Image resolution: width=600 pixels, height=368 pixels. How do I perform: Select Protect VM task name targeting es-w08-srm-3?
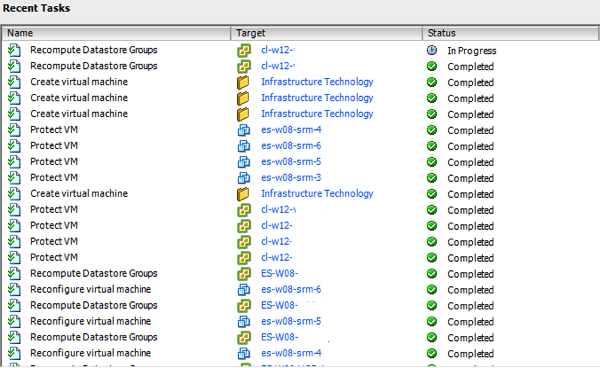pyautogui.click(x=54, y=178)
